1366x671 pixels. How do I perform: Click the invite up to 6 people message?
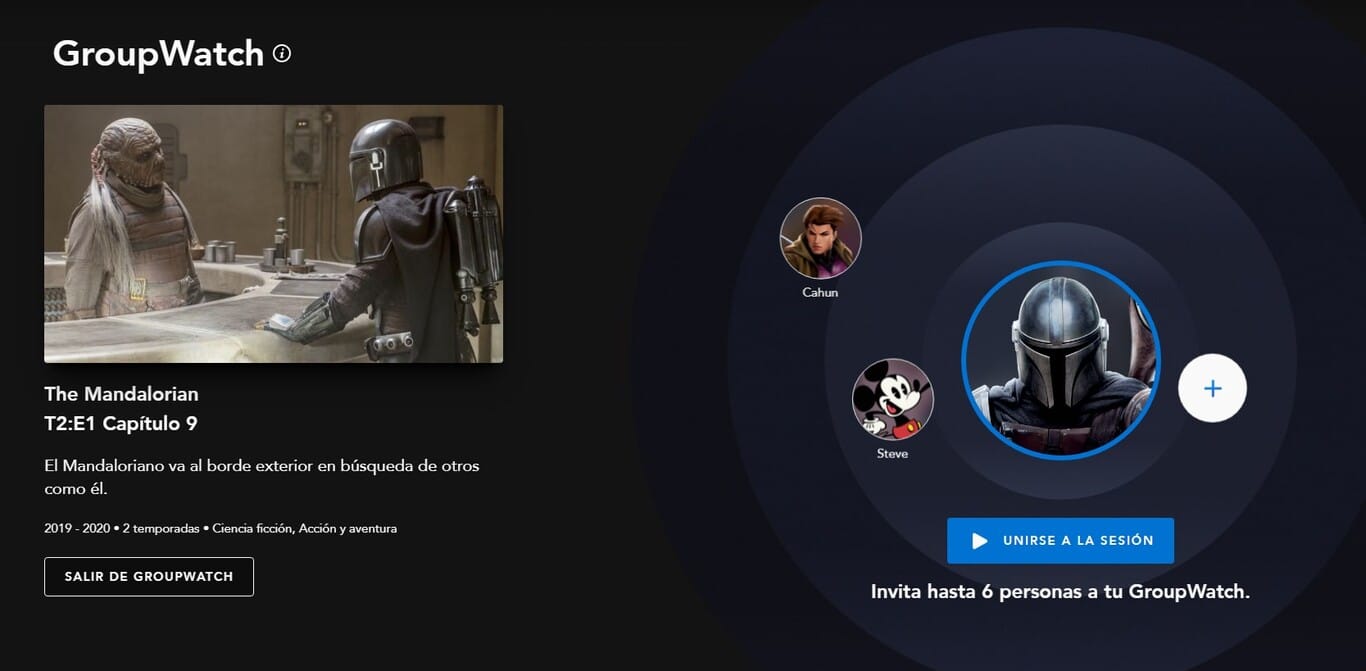click(x=1060, y=591)
